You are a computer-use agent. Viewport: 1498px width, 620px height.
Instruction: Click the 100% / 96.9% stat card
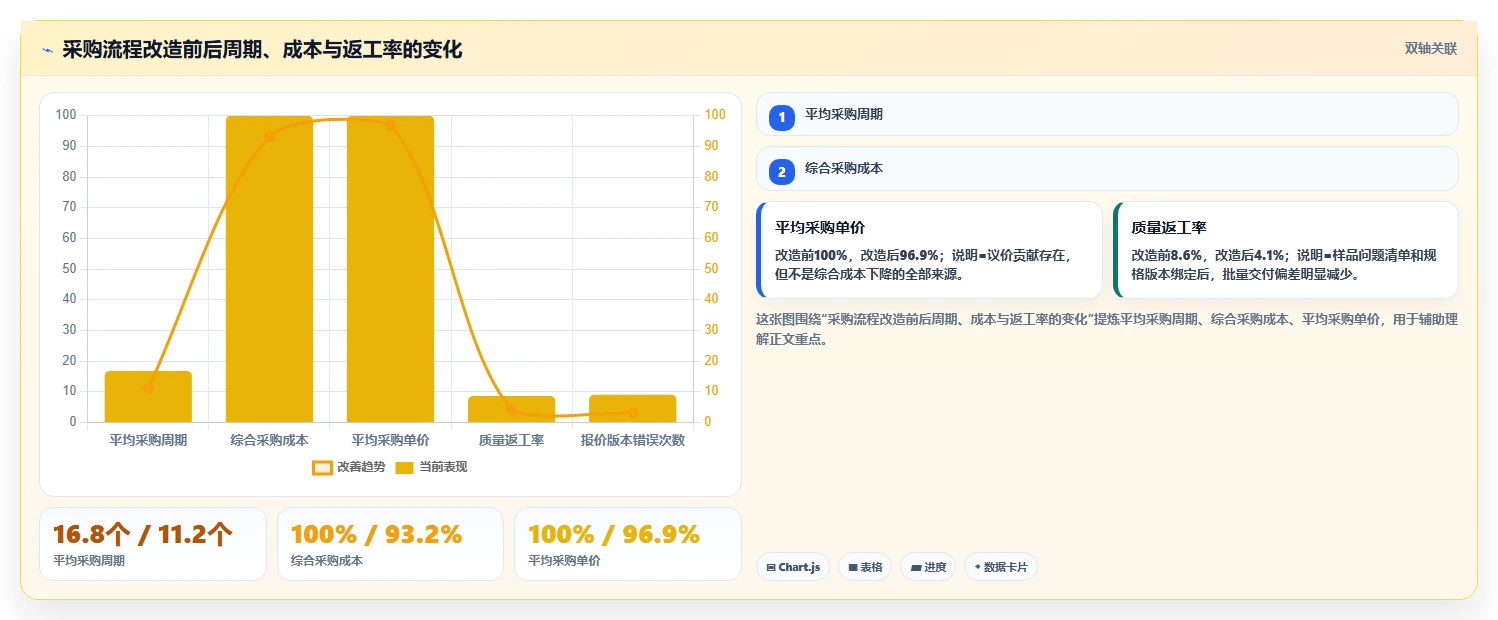coord(628,544)
